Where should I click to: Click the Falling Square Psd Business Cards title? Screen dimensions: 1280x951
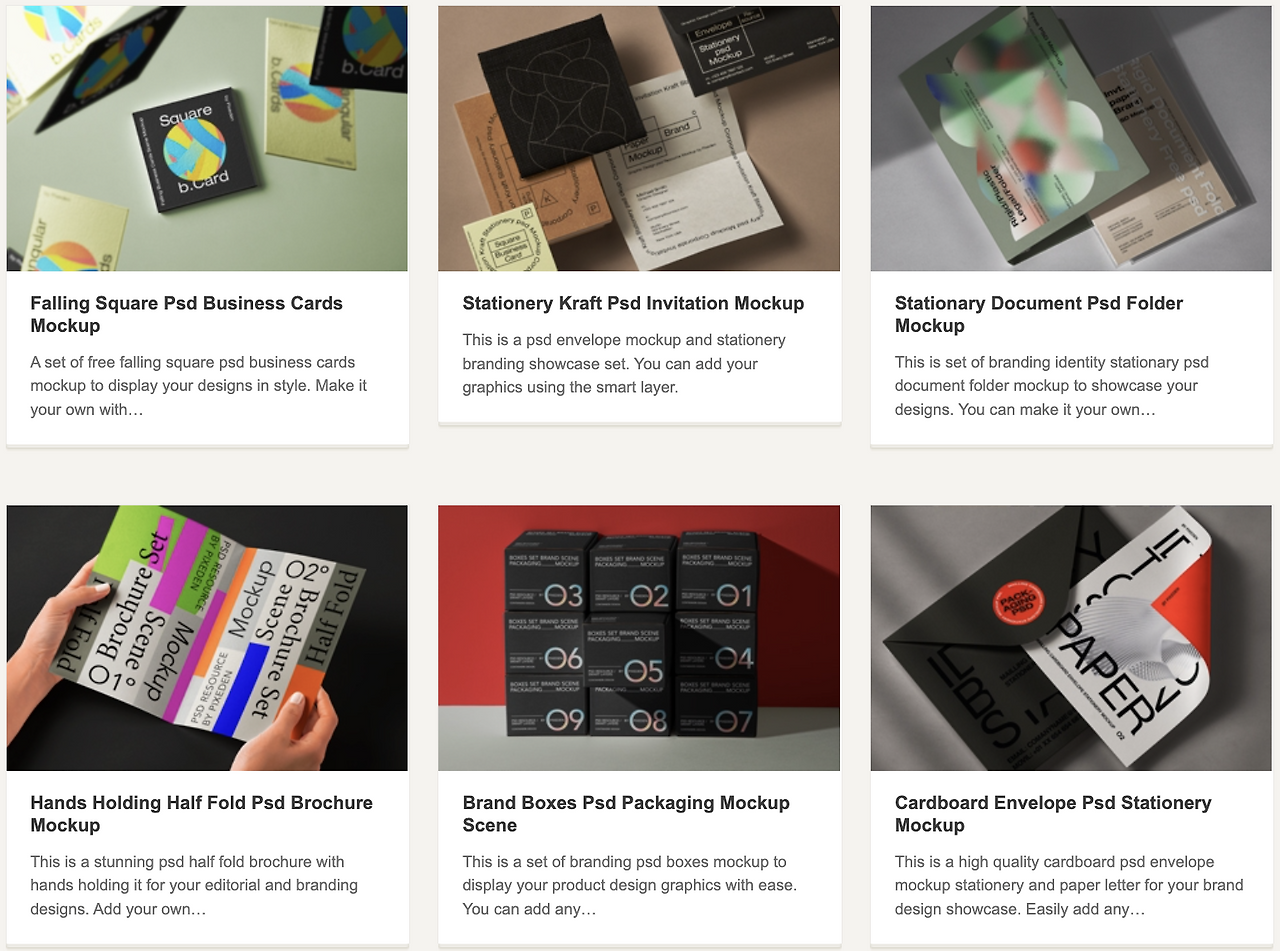(187, 314)
